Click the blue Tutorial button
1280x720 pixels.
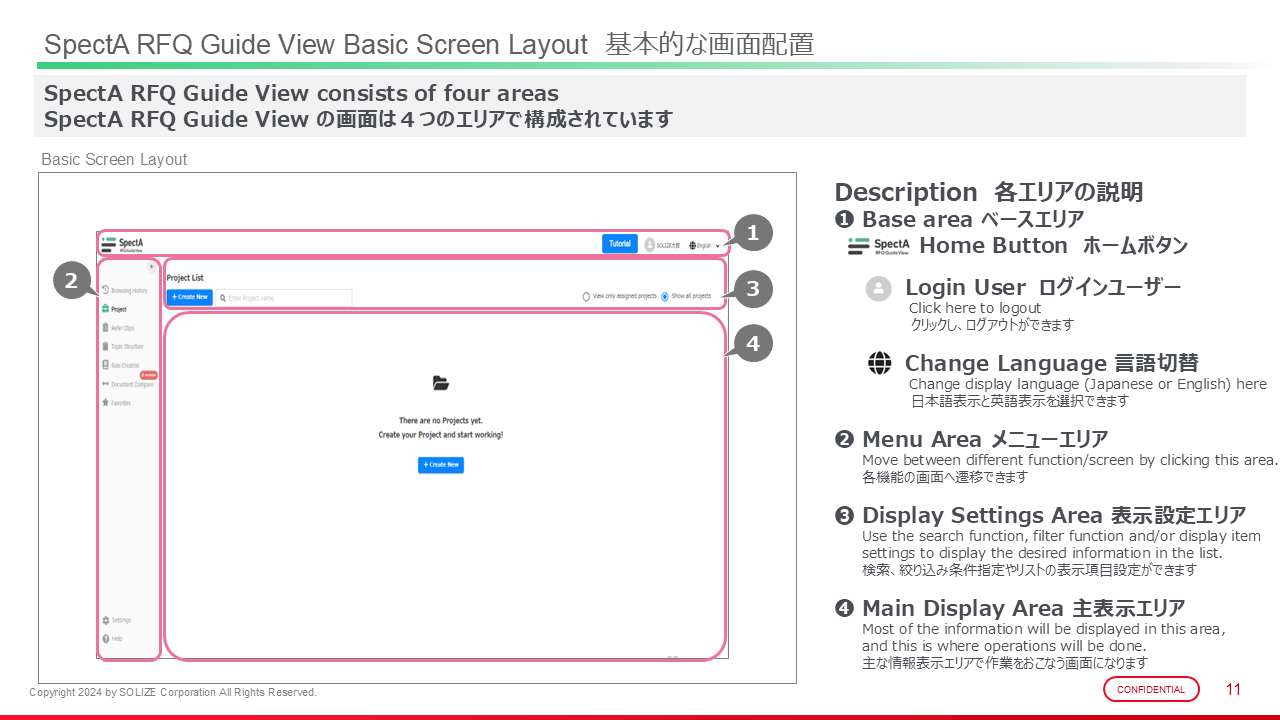tap(620, 244)
